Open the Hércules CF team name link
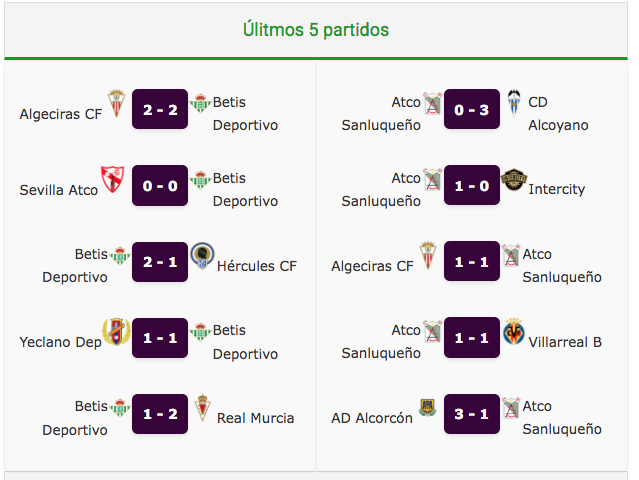 pyautogui.click(x=257, y=266)
